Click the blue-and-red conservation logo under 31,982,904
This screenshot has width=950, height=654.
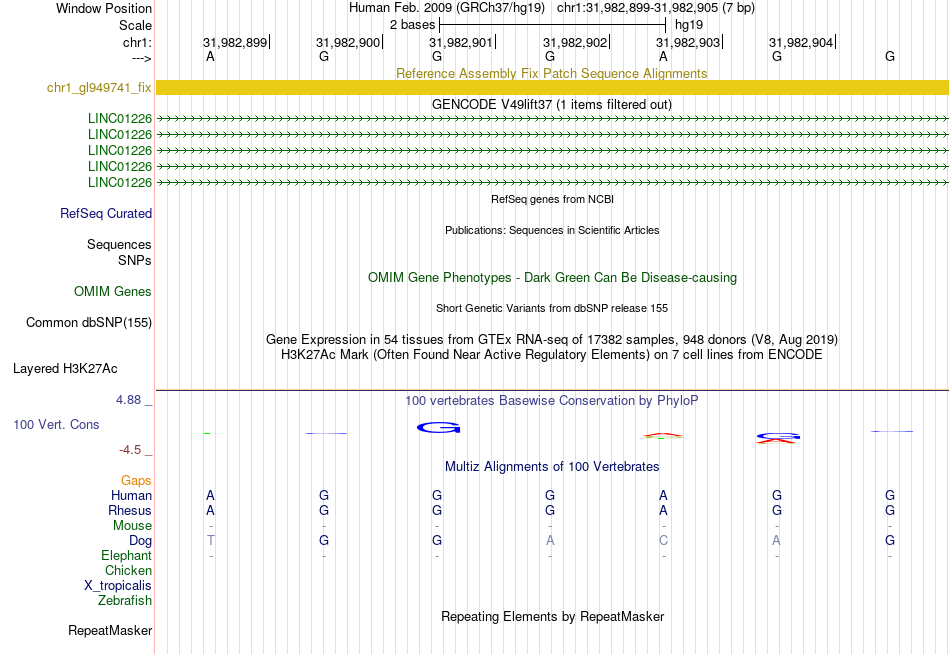pos(777,438)
